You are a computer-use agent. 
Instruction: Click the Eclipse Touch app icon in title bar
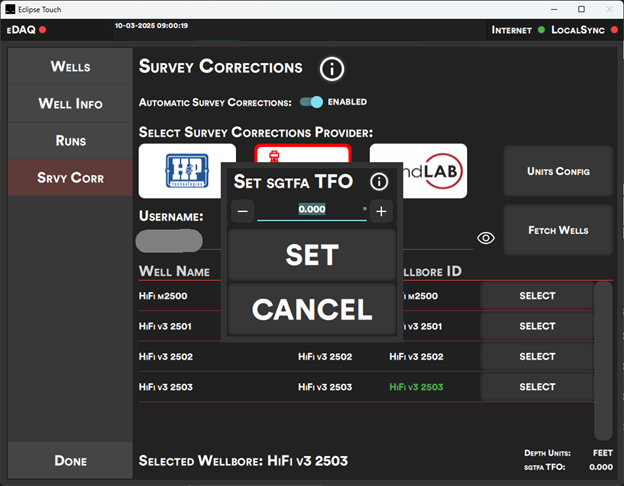13,8
